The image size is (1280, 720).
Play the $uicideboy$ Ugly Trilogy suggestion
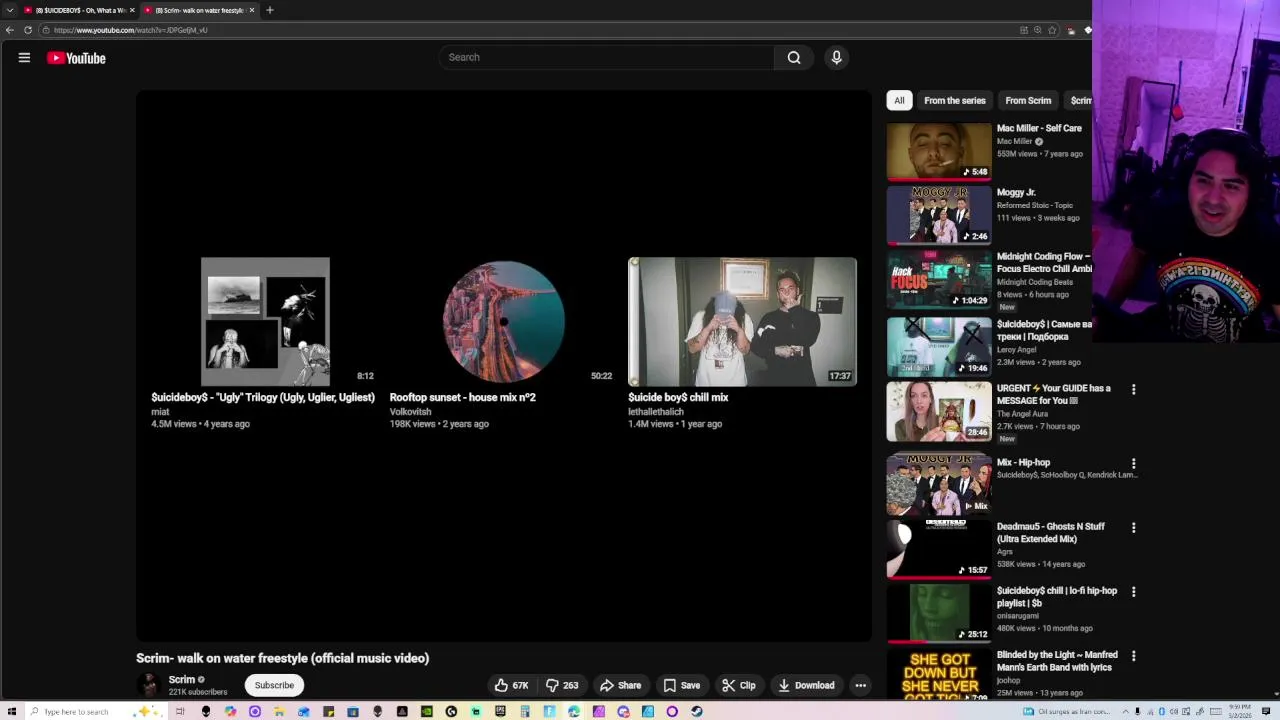coord(265,322)
